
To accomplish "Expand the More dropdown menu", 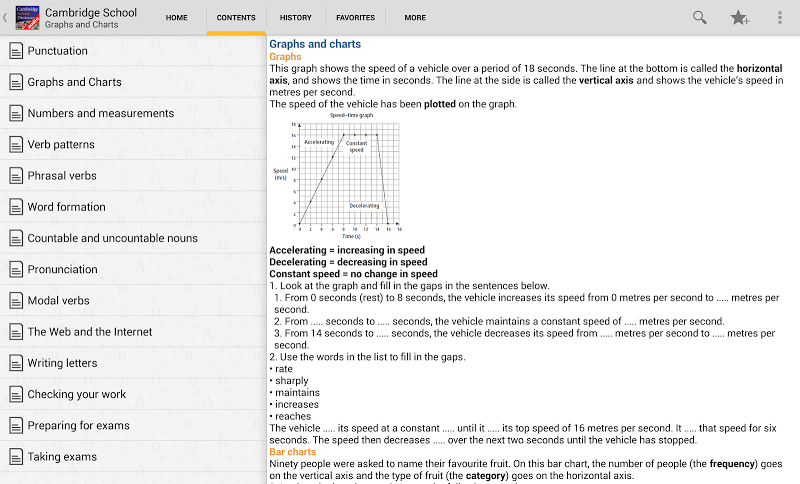I will (x=415, y=17).
